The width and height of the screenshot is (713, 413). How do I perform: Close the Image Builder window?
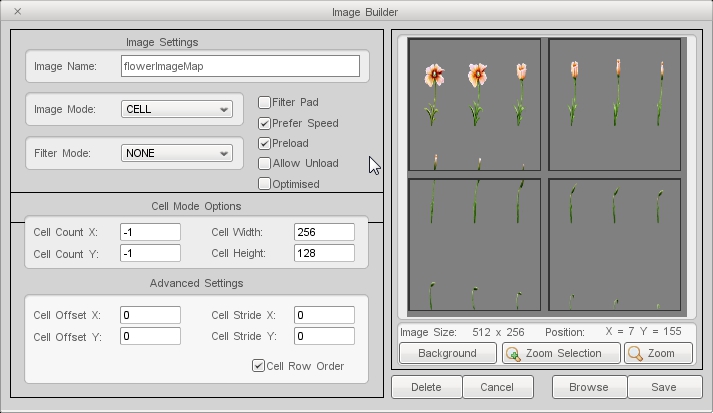tap(18, 11)
